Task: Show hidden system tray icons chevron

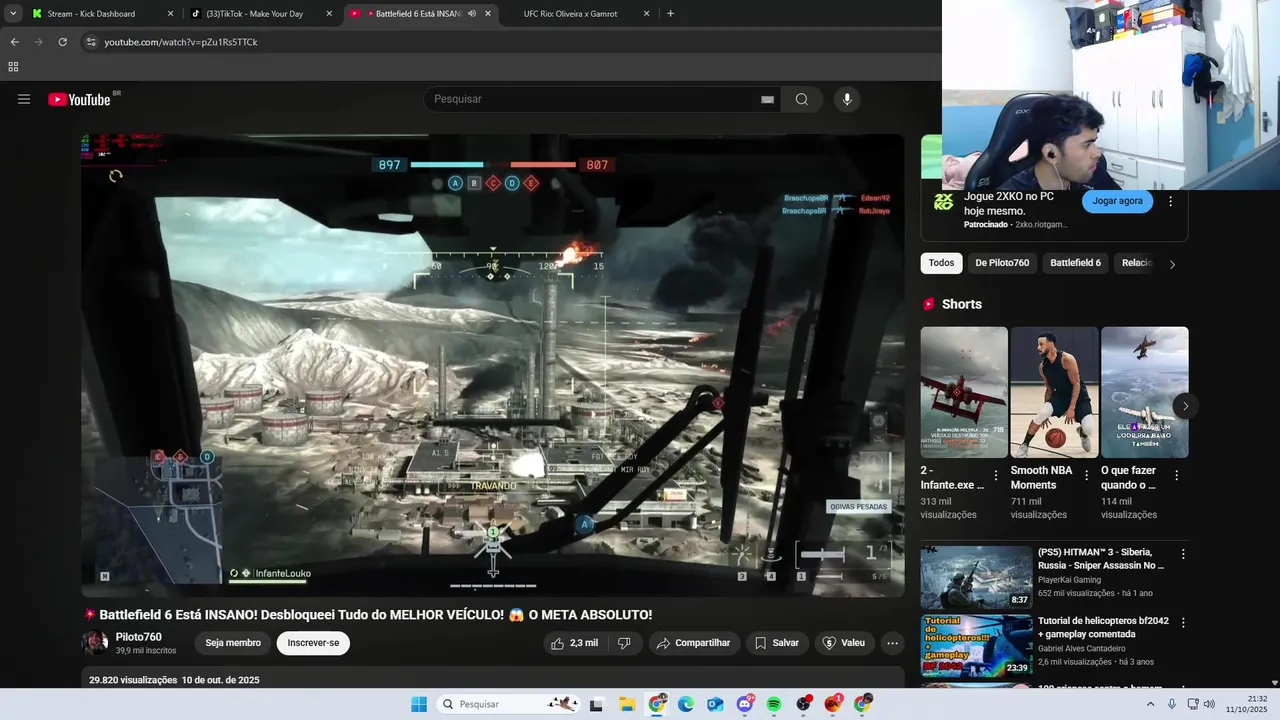Action: tap(1150, 704)
